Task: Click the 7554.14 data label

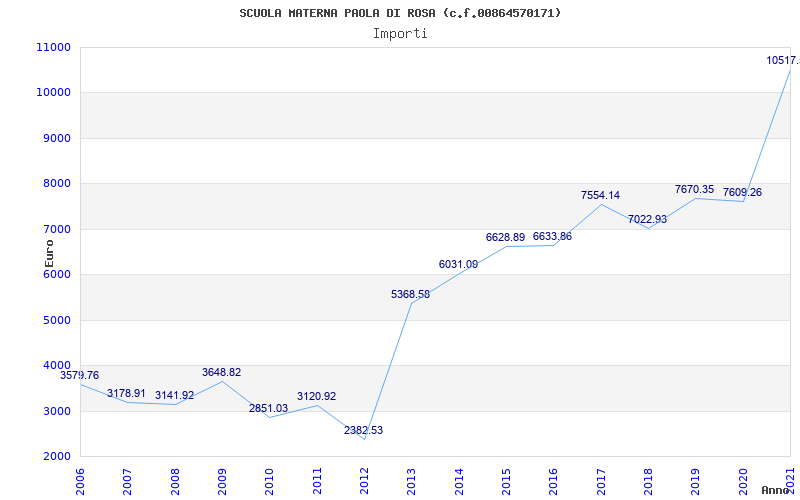Action: [600, 195]
